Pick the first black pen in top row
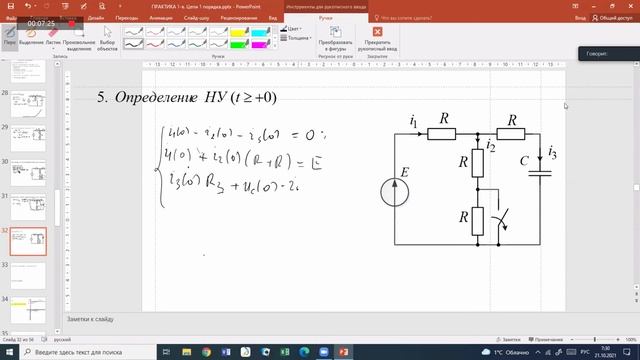This screenshot has height=360, width=640. (x=134, y=31)
